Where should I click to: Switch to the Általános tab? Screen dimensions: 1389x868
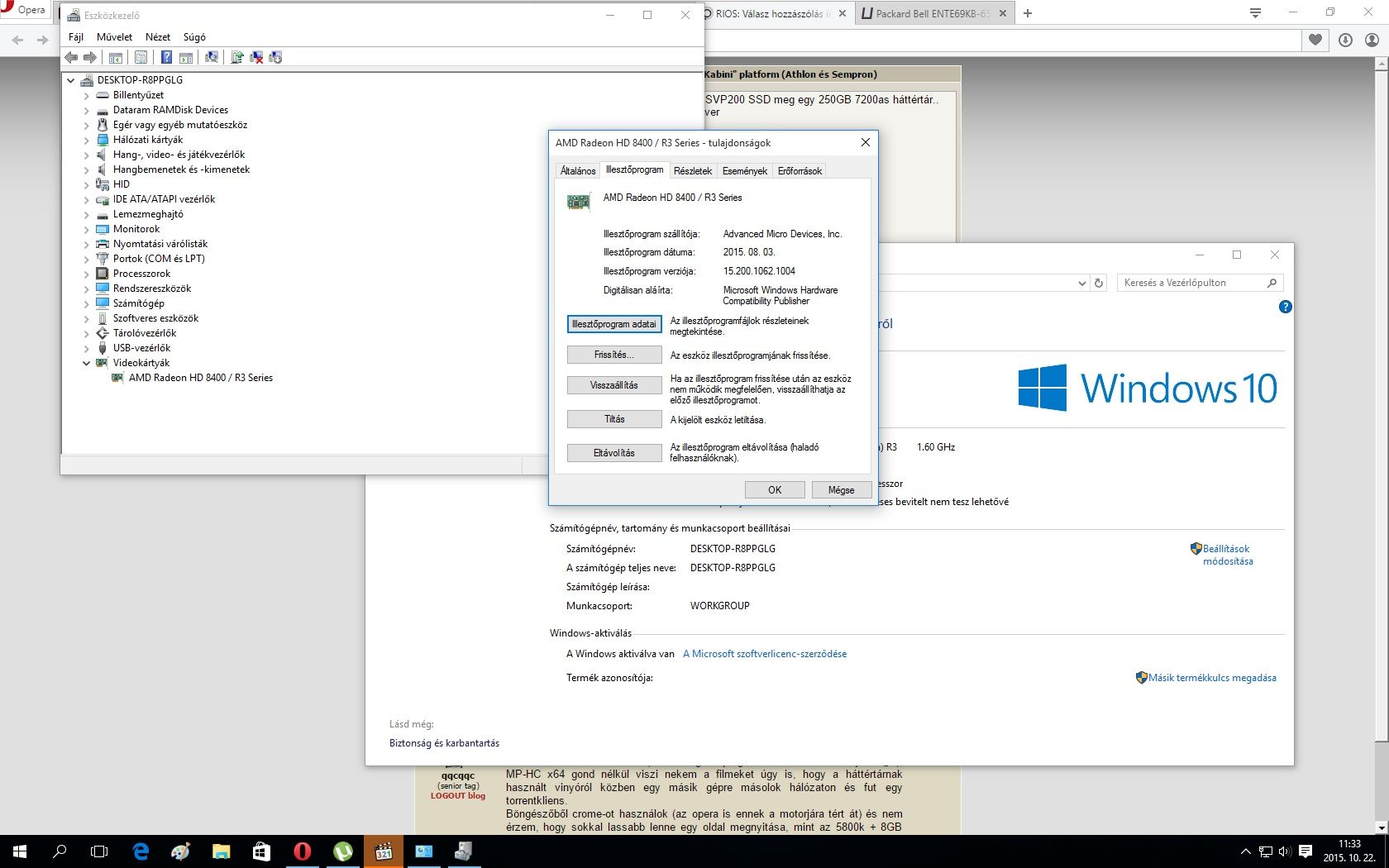578,171
